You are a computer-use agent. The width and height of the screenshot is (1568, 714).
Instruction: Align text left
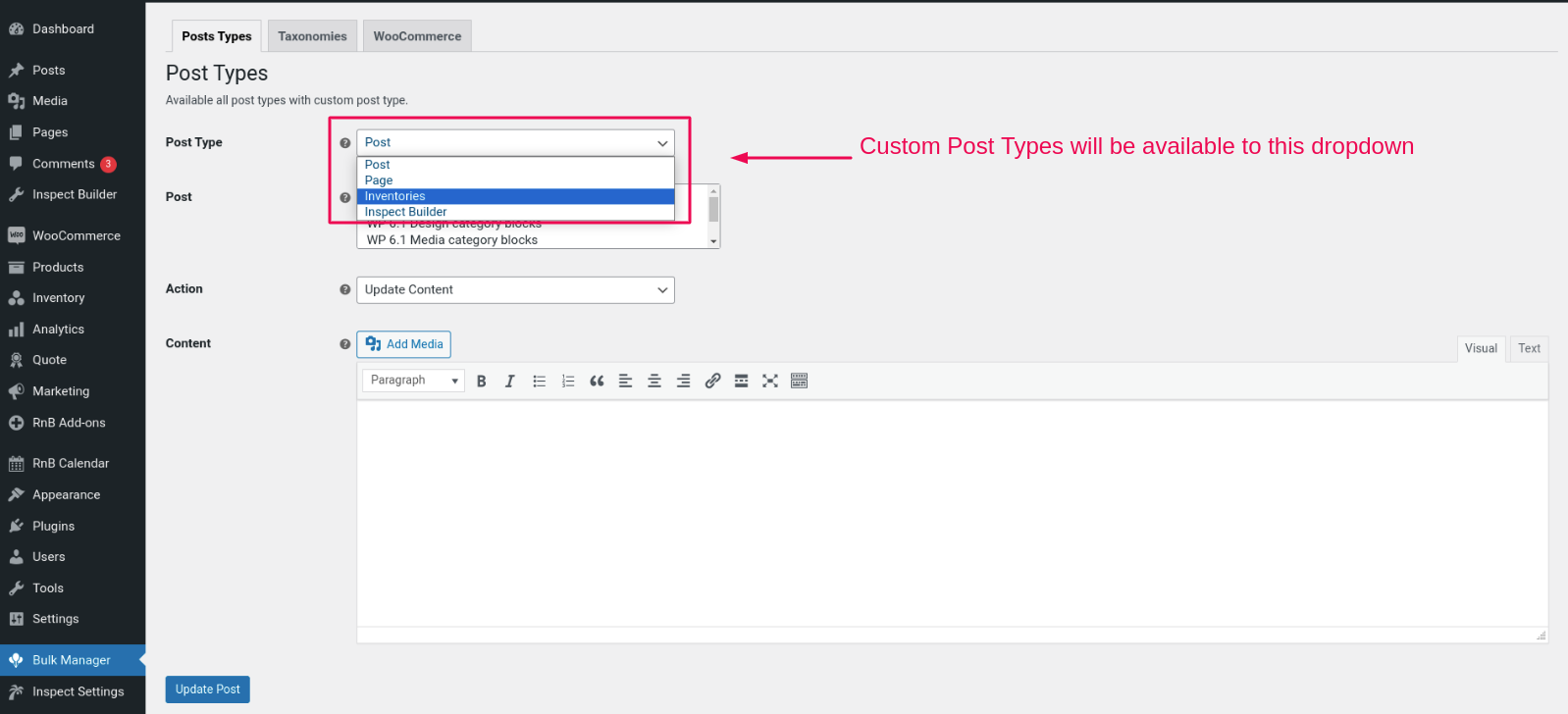click(625, 382)
